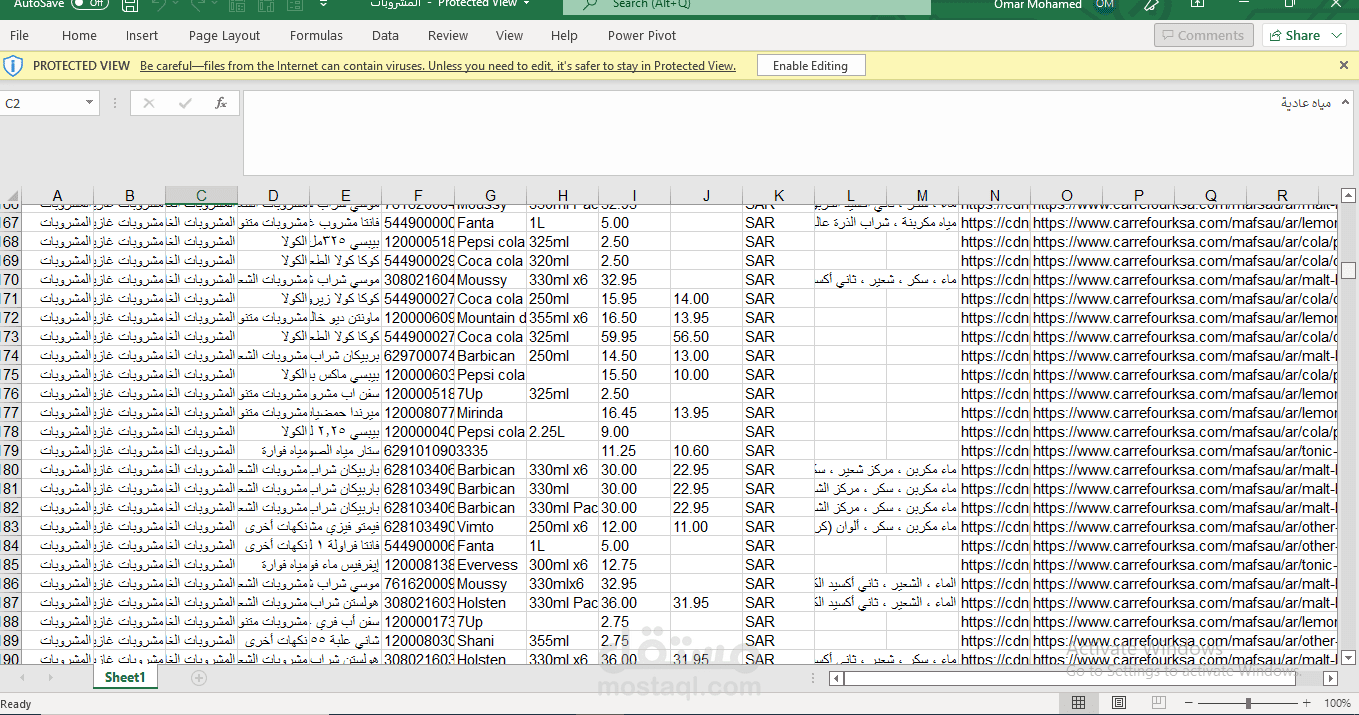This screenshot has height=715, width=1359.
Task: Click Enable Editing button
Action: [810, 66]
